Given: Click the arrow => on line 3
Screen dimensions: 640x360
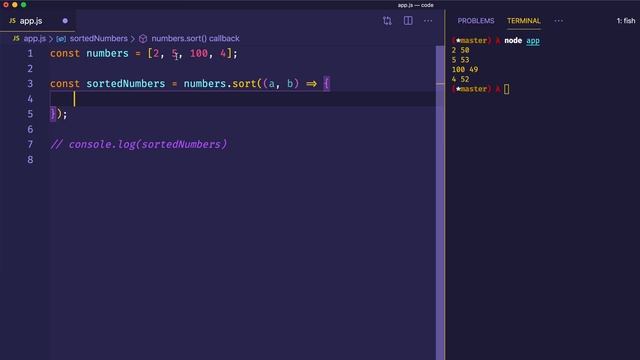Looking at the screenshot, I should [x=311, y=84].
